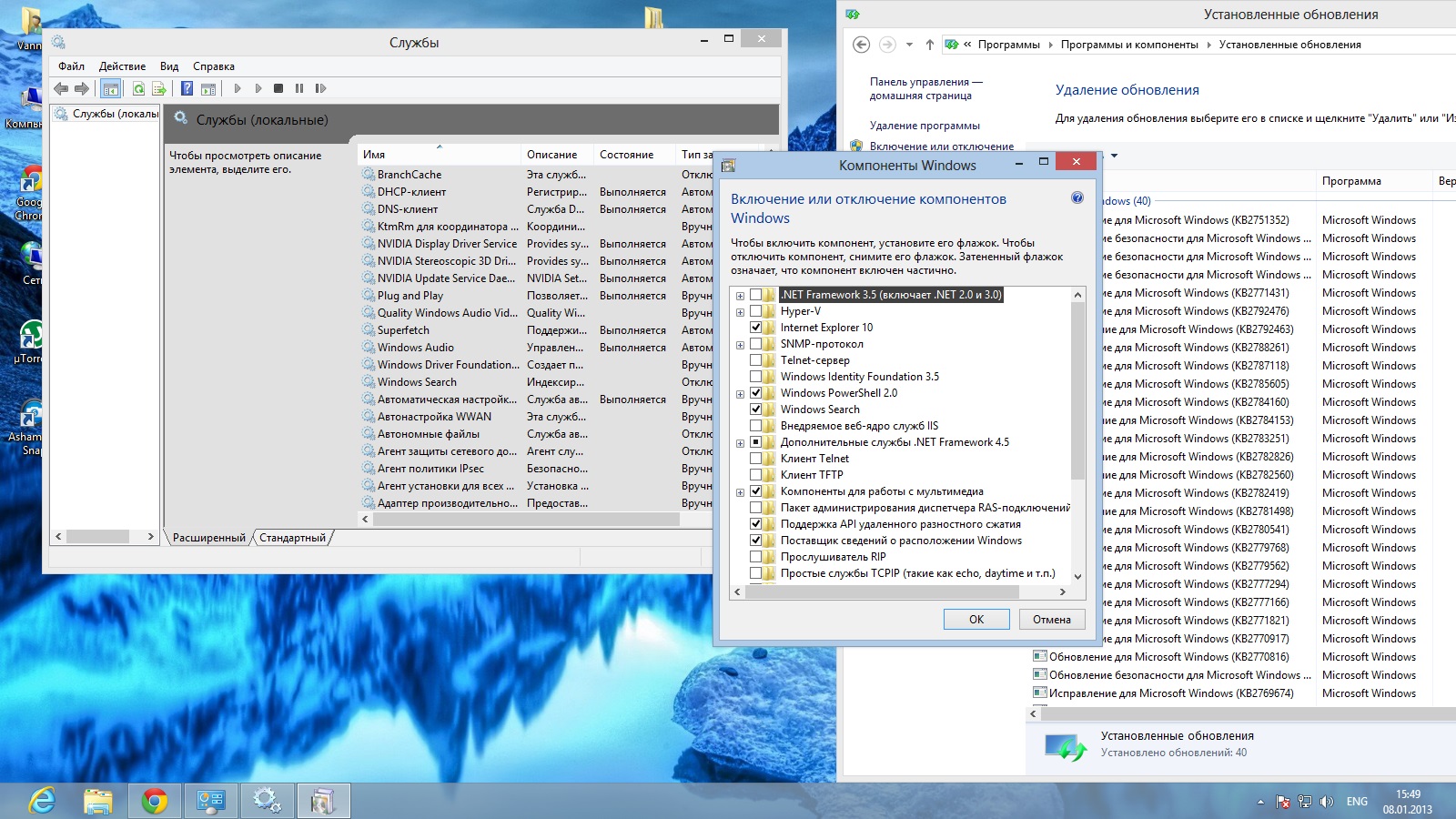Select update KB2770816 in the list

coord(1169,657)
